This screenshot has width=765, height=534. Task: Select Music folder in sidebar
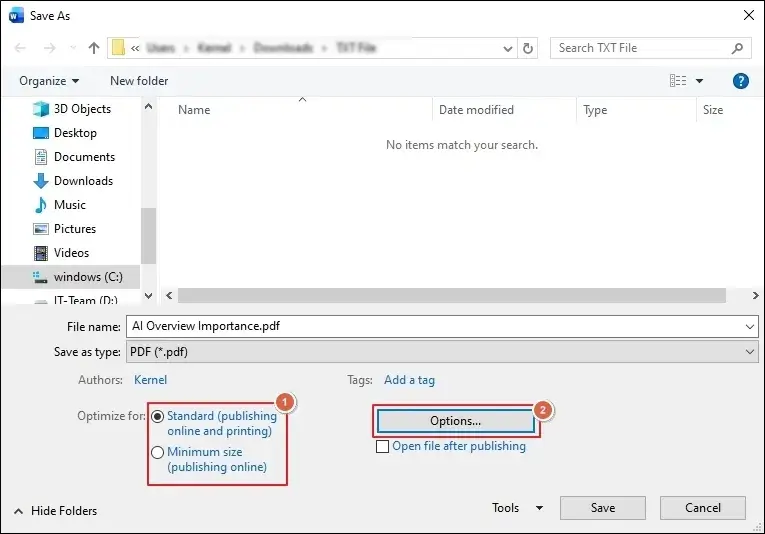(x=60, y=205)
